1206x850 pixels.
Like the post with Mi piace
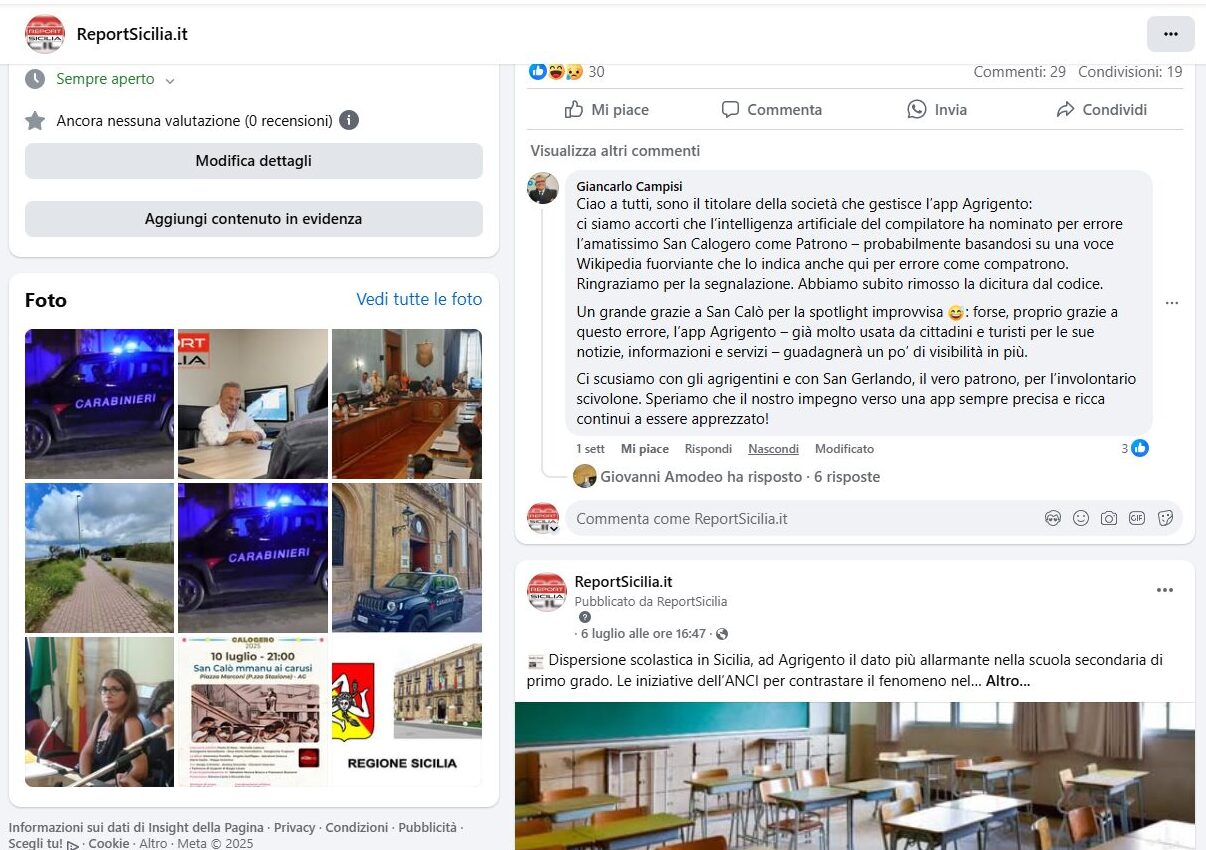click(x=607, y=110)
